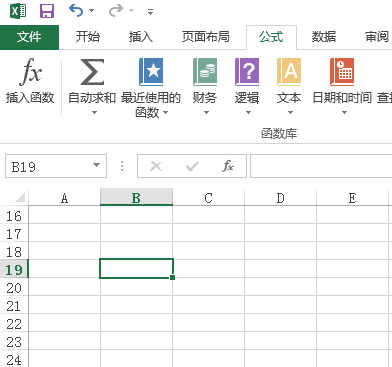Click the 自动求和 sigma icon
This screenshot has width=392, height=367.
pos(92,72)
